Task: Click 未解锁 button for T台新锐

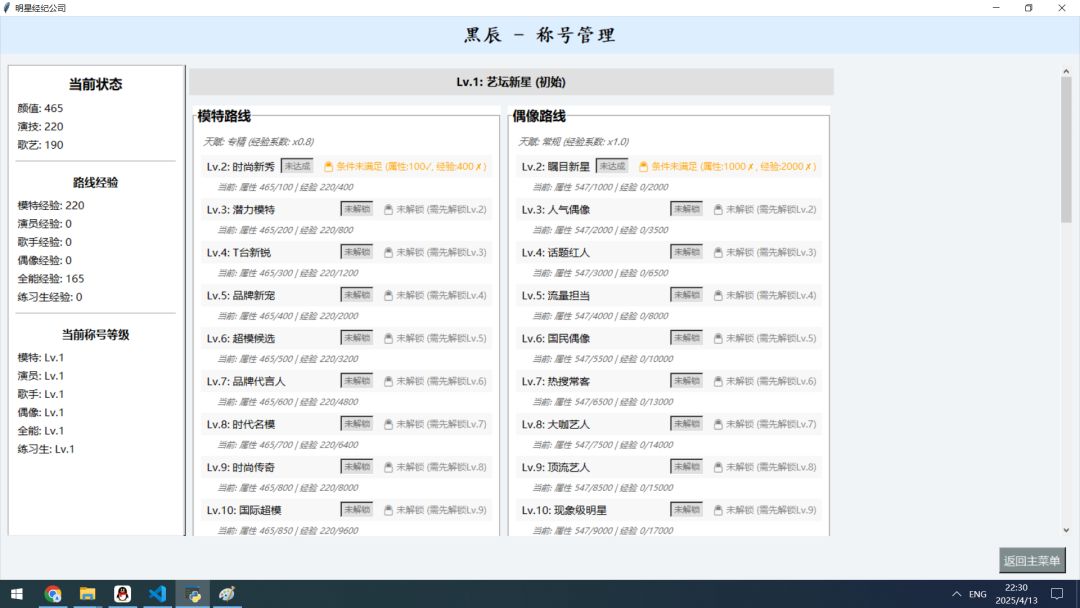Action: click(357, 252)
